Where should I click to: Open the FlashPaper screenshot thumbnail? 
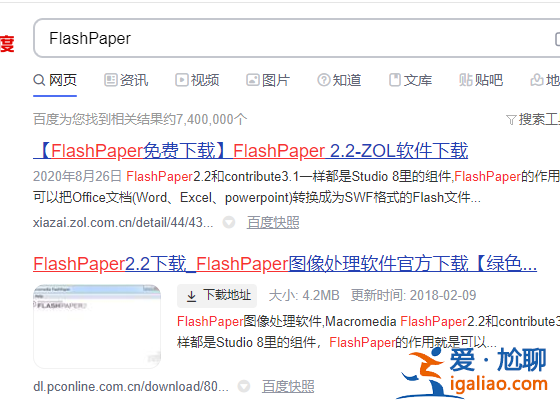click(x=97, y=326)
